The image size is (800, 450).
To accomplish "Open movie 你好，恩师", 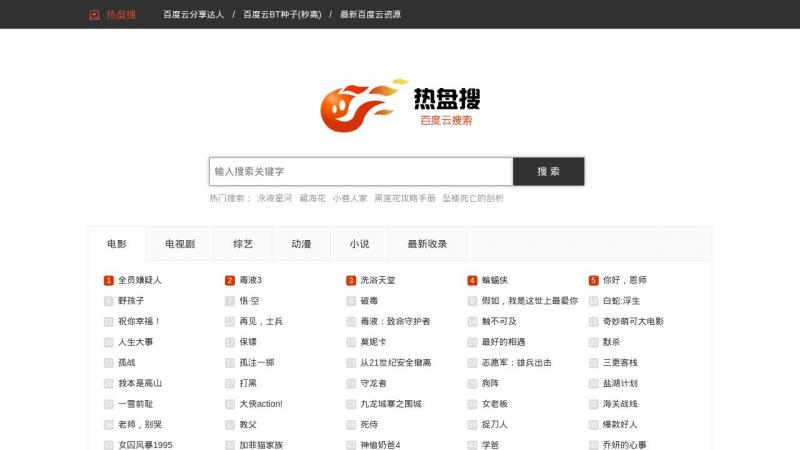I will click(x=624, y=280).
